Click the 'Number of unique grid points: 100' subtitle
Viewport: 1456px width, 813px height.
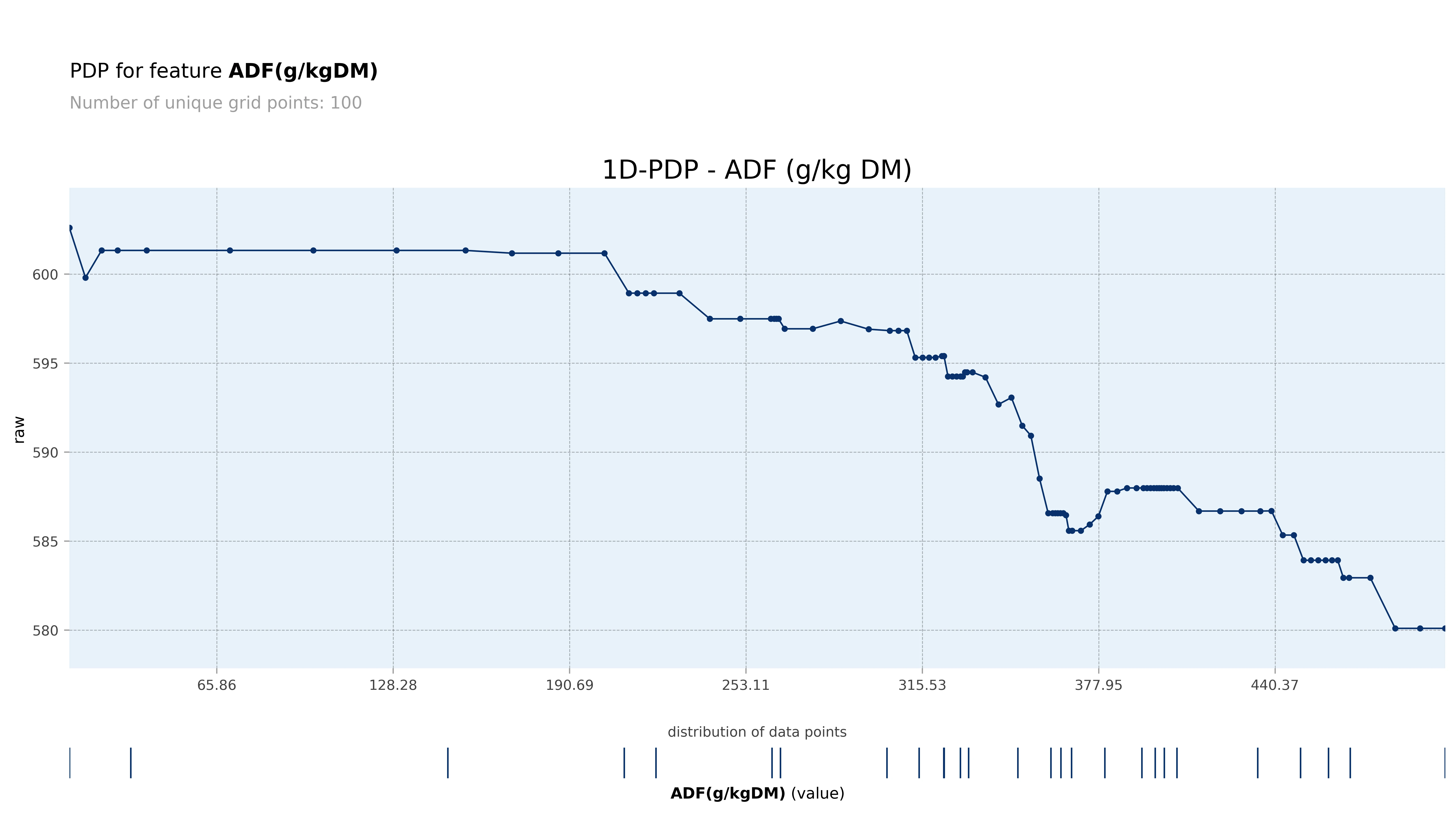215,103
